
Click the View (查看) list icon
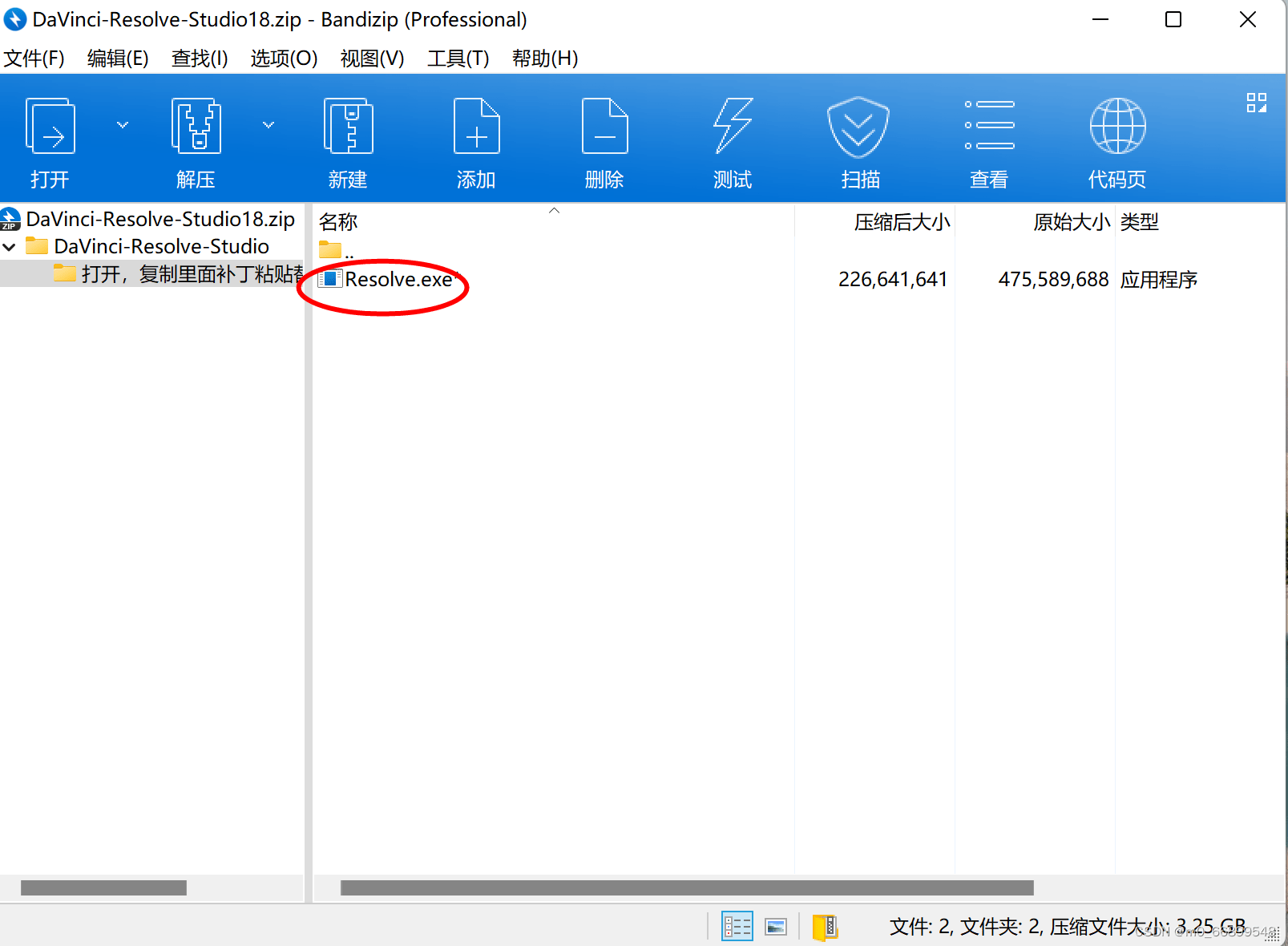[990, 125]
